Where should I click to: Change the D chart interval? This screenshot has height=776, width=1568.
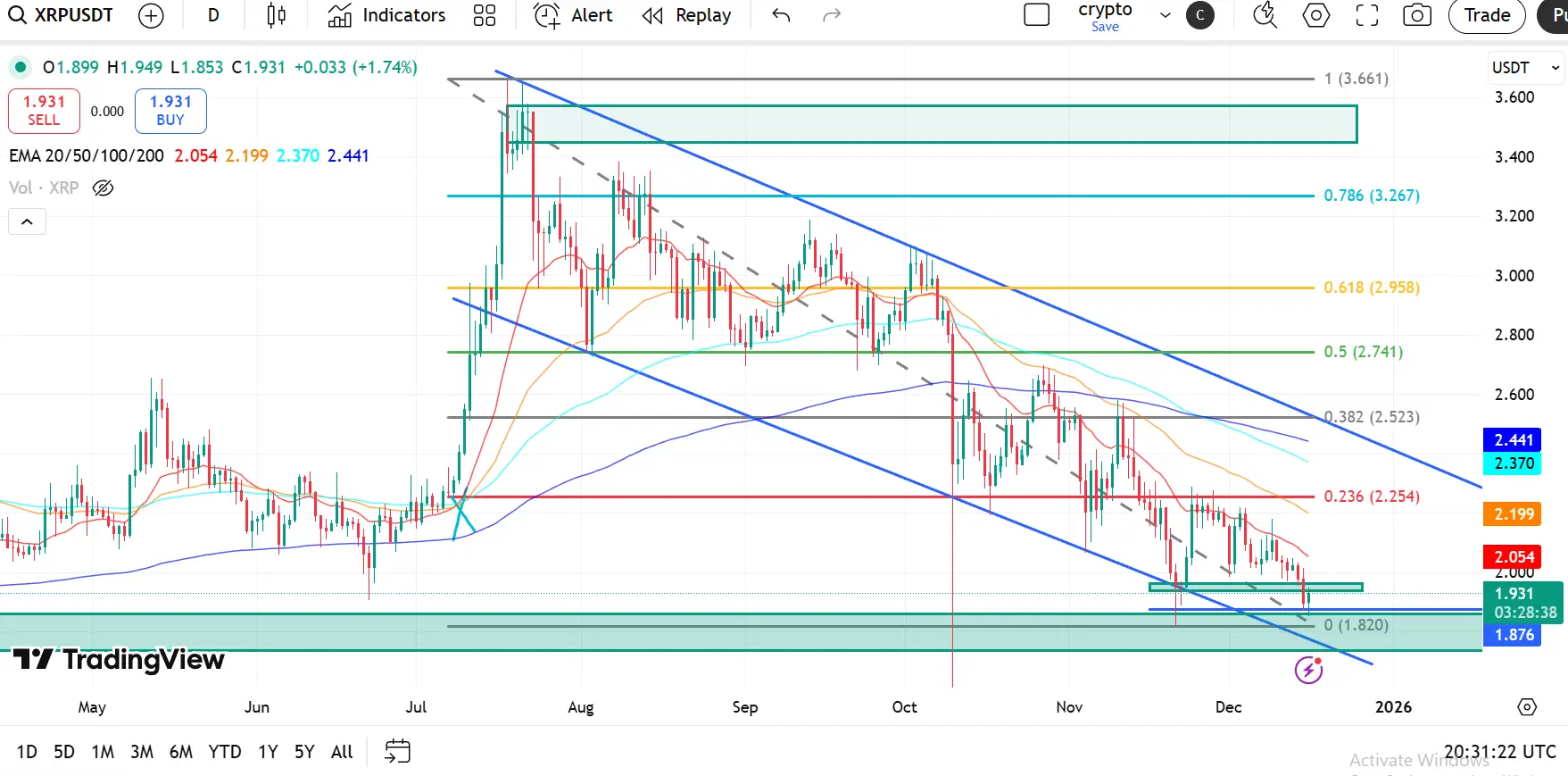coord(213,15)
